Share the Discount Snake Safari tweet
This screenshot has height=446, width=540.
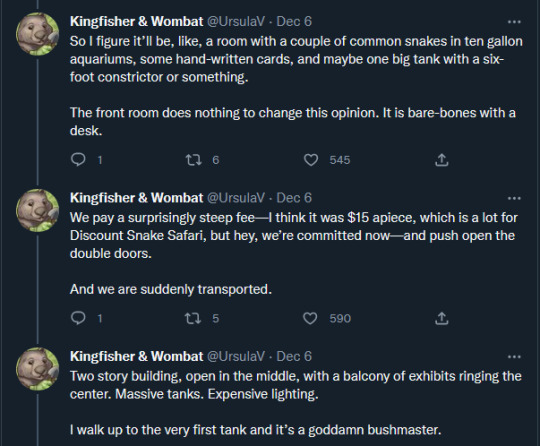[442, 318]
